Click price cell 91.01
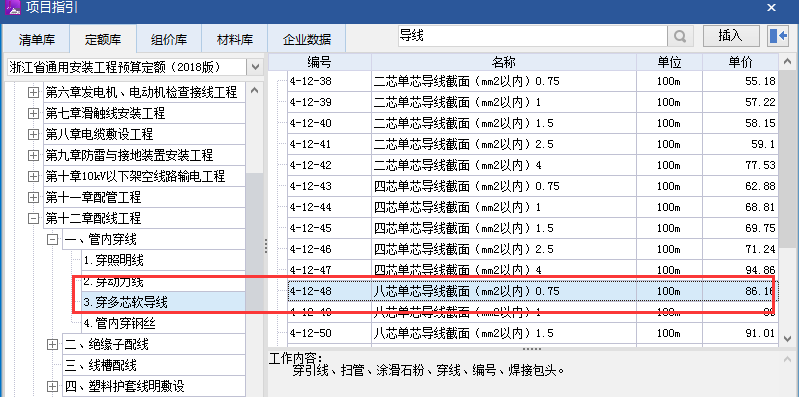This screenshot has width=799, height=397. coord(740,333)
